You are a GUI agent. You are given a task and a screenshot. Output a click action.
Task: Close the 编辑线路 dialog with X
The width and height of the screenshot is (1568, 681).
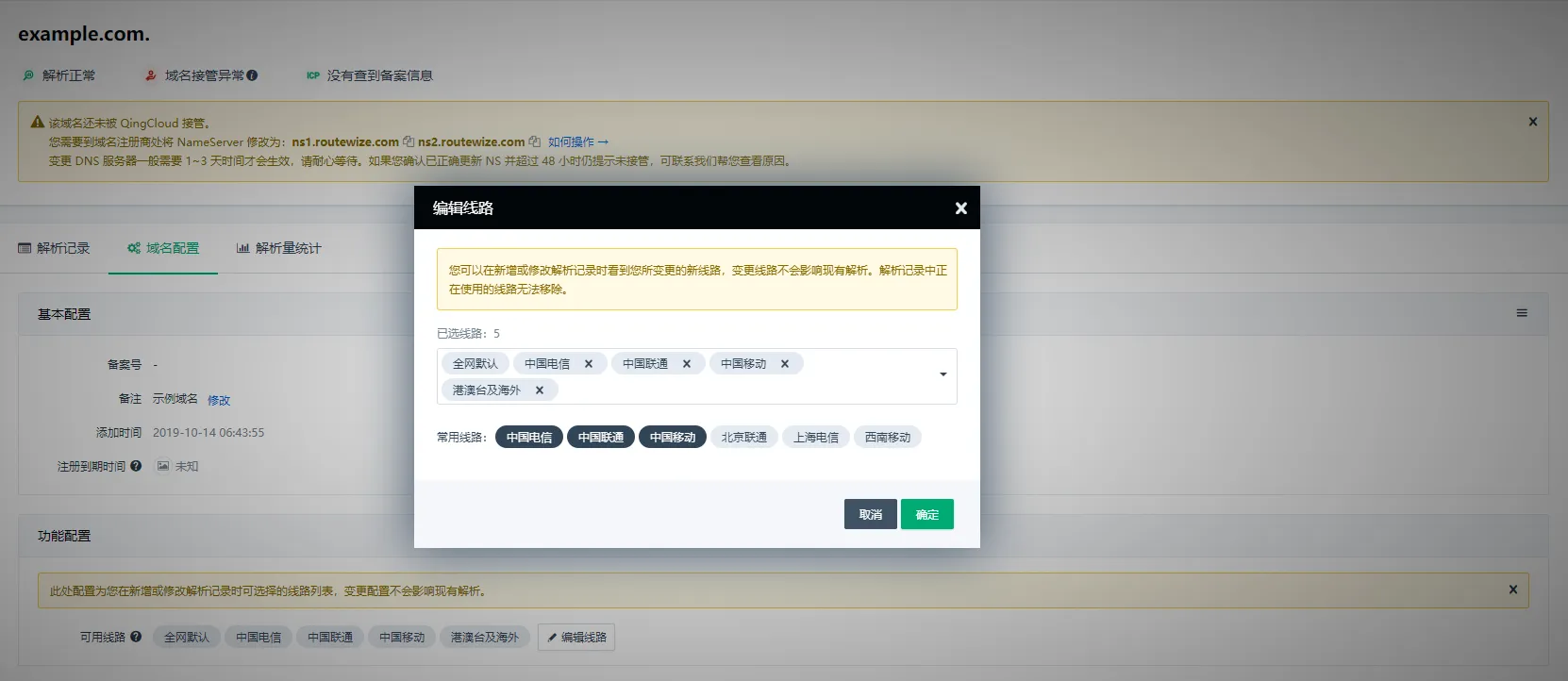point(960,208)
